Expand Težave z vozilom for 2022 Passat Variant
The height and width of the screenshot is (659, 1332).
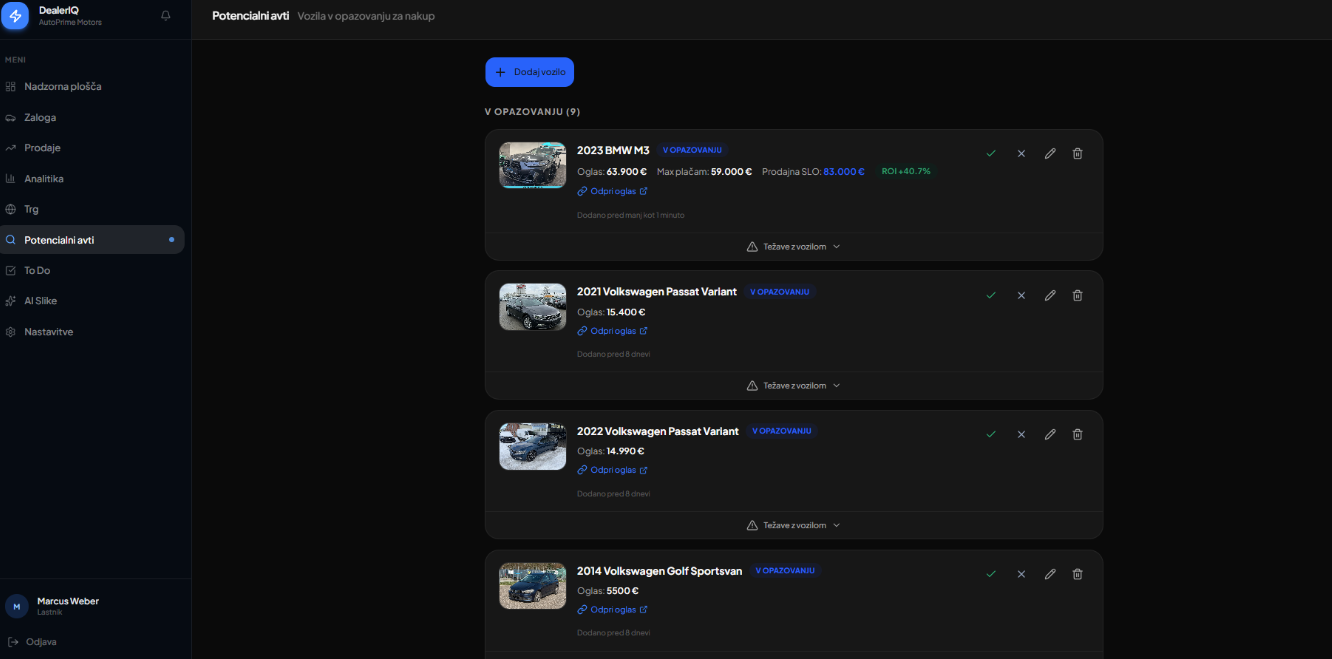click(793, 525)
